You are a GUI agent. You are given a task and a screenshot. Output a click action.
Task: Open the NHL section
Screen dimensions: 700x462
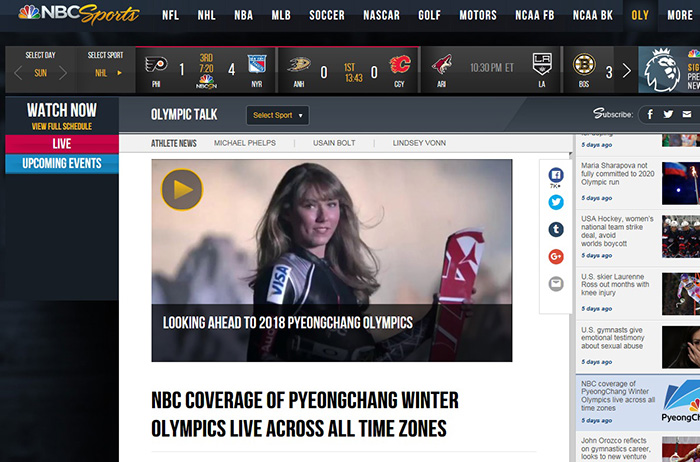click(x=206, y=15)
